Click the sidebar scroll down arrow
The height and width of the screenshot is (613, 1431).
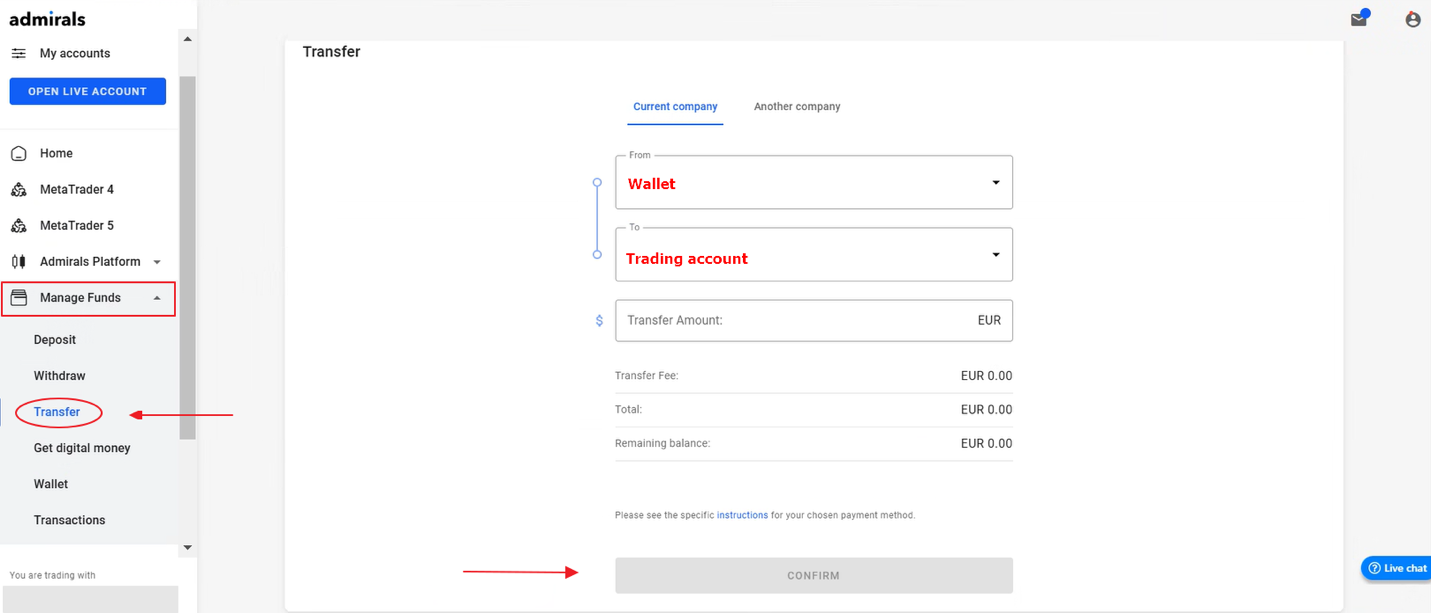point(187,548)
